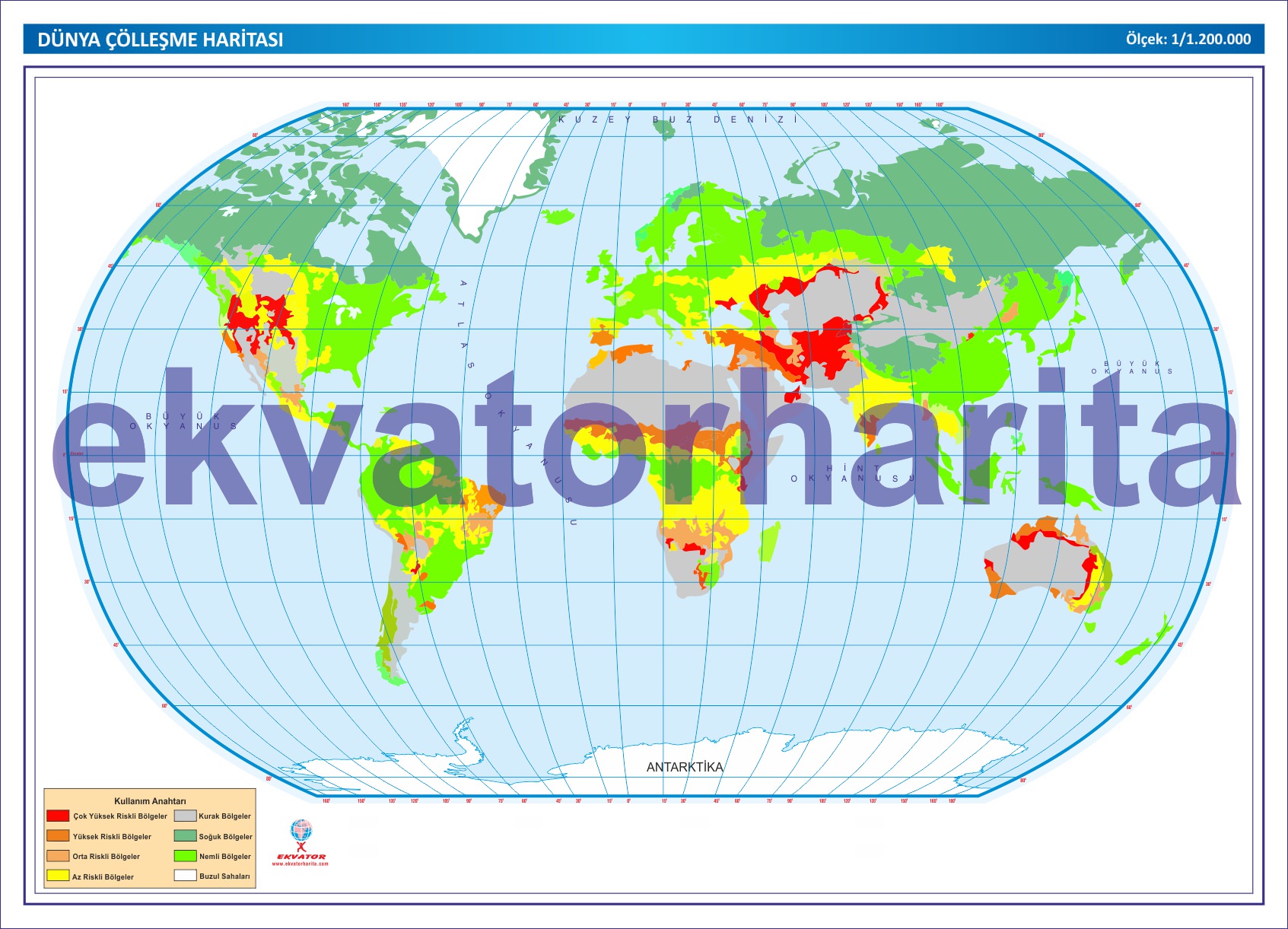Image resolution: width=1288 pixels, height=929 pixels.
Task: Click the 'Az Riskli Bölgeler' legend label
Action: point(103,877)
